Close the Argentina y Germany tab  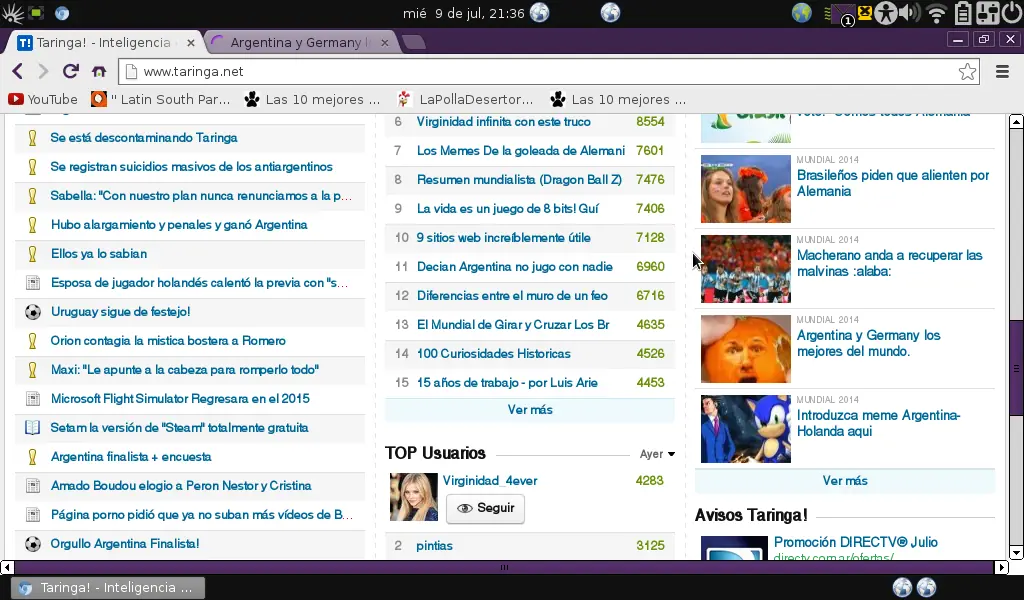click(x=385, y=43)
